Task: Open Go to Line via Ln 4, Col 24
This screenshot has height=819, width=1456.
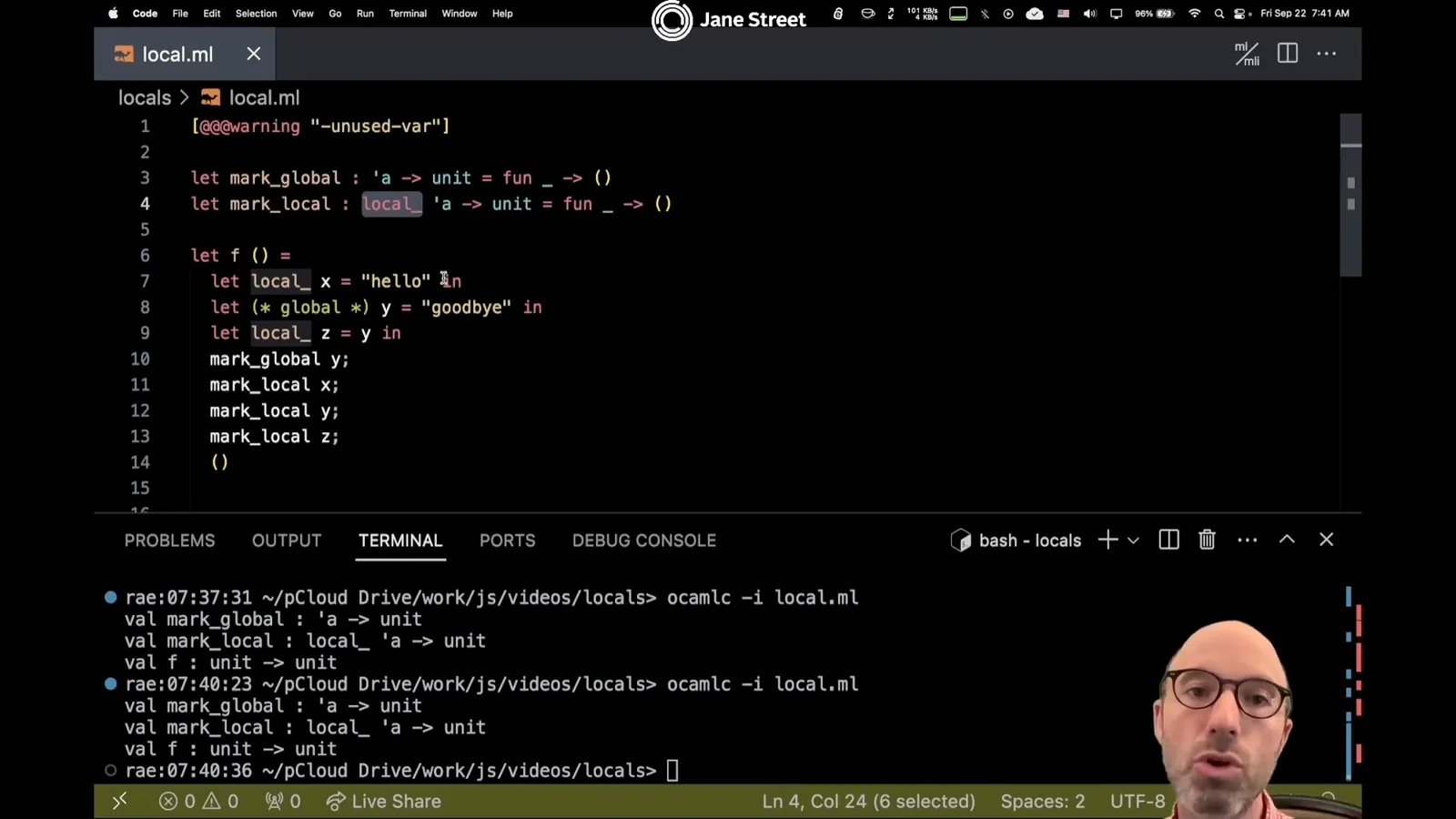Action: 868,802
